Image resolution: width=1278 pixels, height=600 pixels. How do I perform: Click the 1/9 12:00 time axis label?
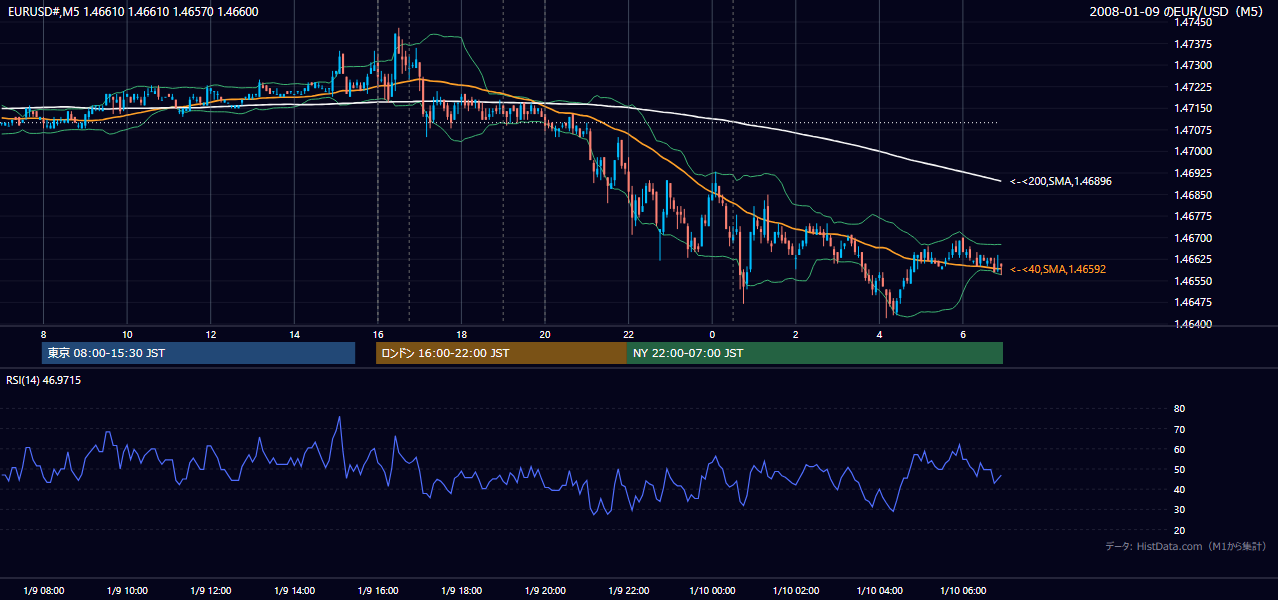point(211,590)
